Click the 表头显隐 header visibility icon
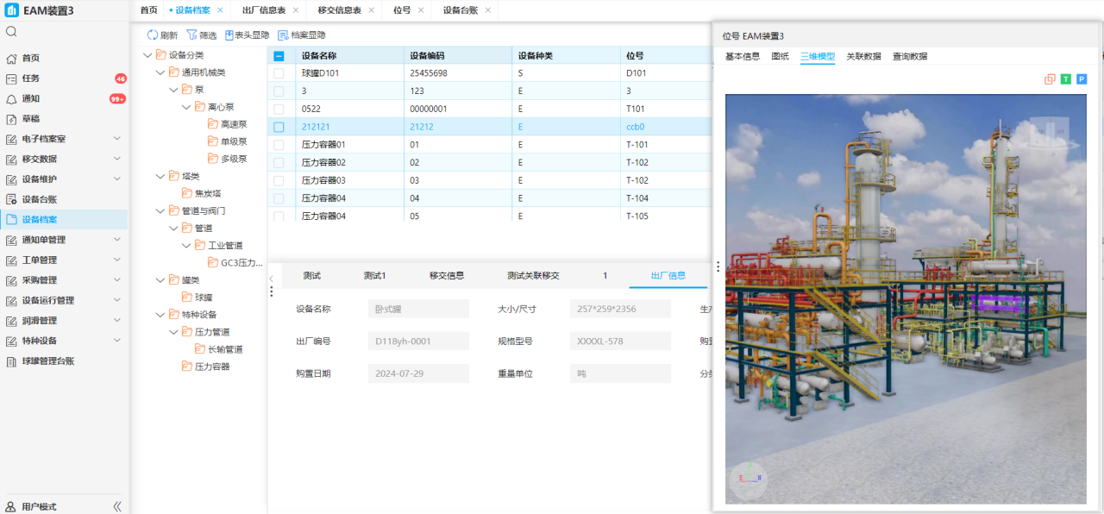This screenshot has height=514, width=1104. coord(230,35)
